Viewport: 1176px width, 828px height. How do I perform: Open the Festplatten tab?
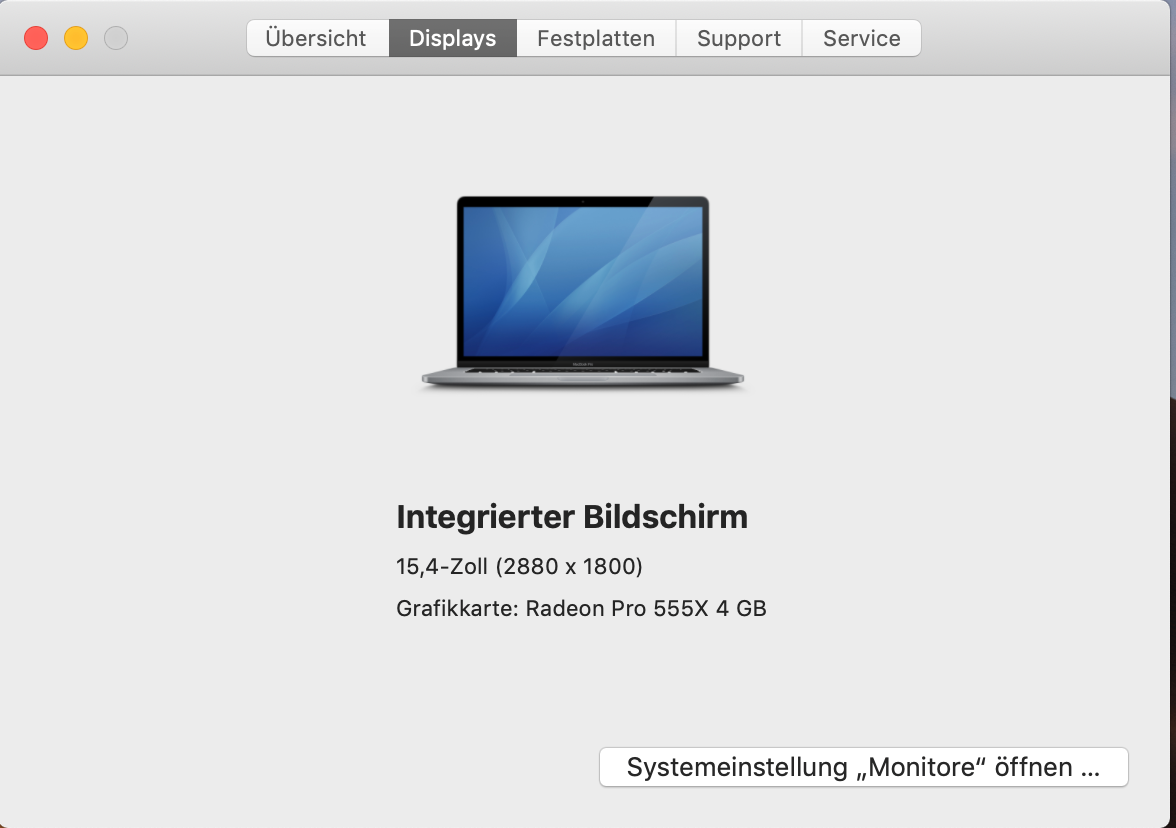pyautogui.click(x=596, y=38)
